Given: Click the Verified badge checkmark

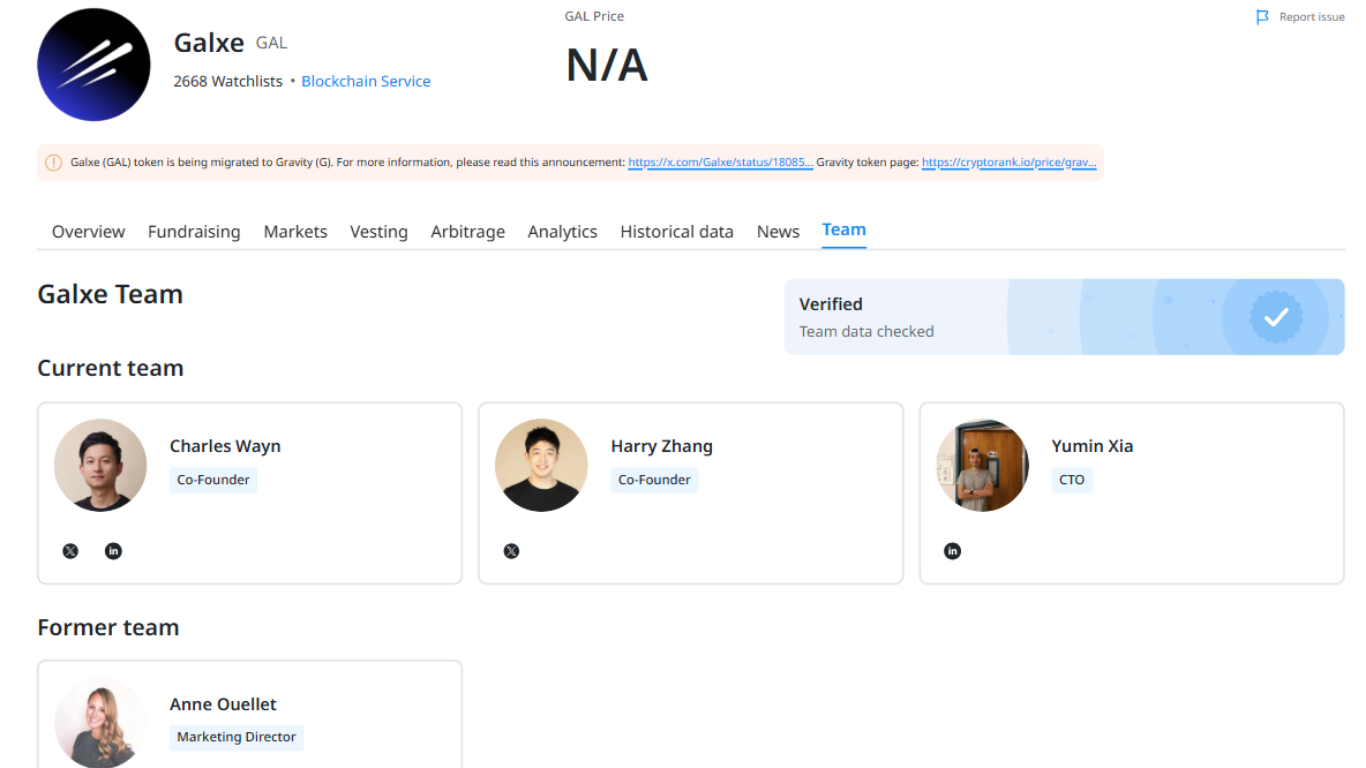Looking at the screenshot, I should coord(1275,317).
